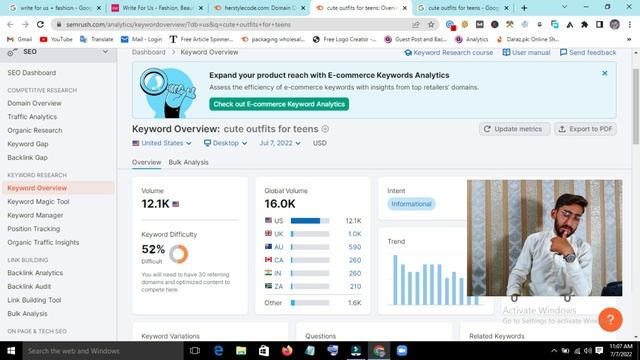
Task: Open Organic Research in sidebar
Action: coord(35,130)
